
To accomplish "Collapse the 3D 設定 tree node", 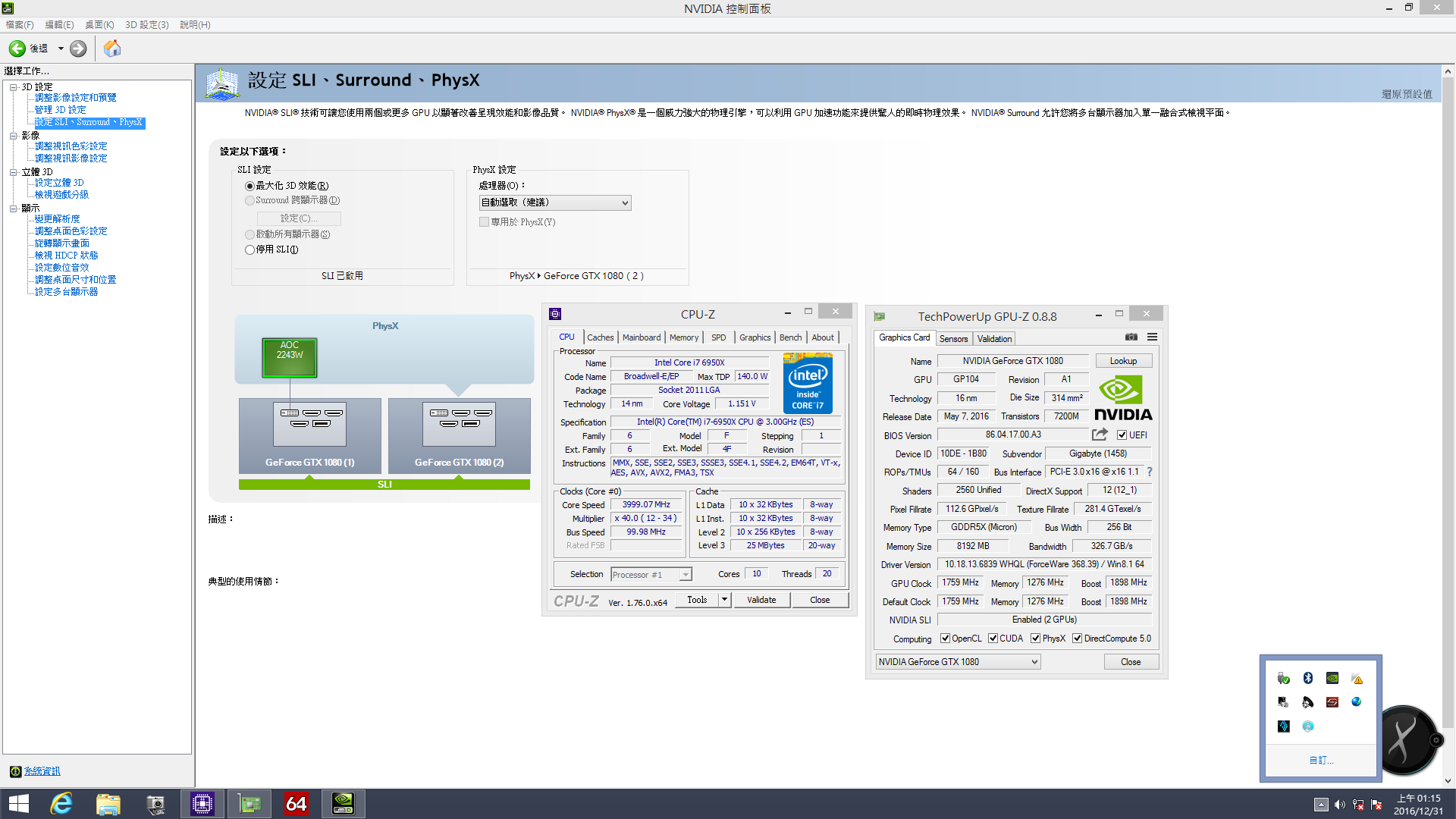I will point(14,87).
